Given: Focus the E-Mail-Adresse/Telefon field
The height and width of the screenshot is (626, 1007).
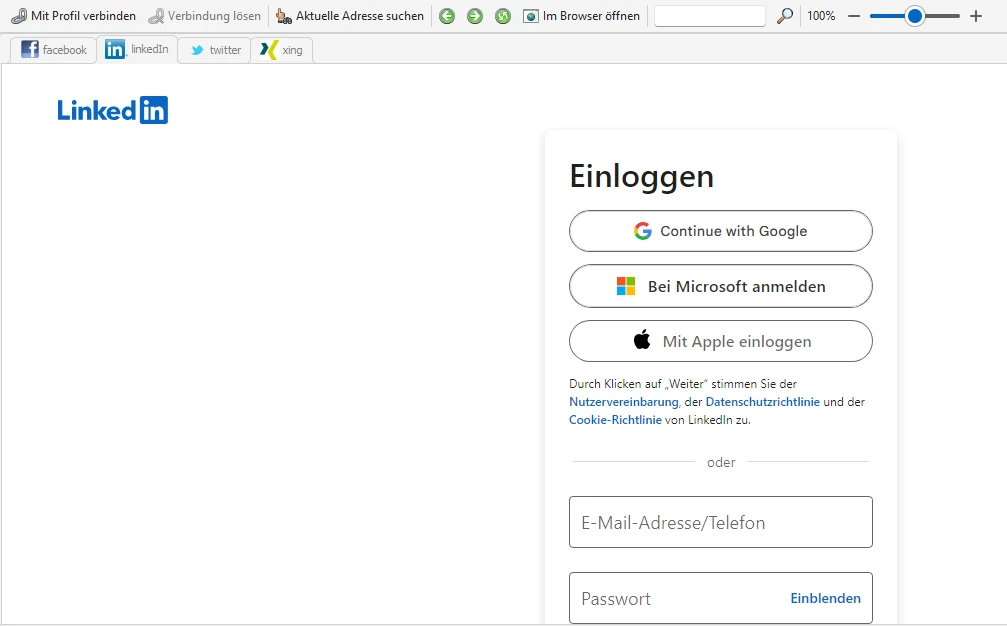Looking at the screenshot, I should [721, 522].
